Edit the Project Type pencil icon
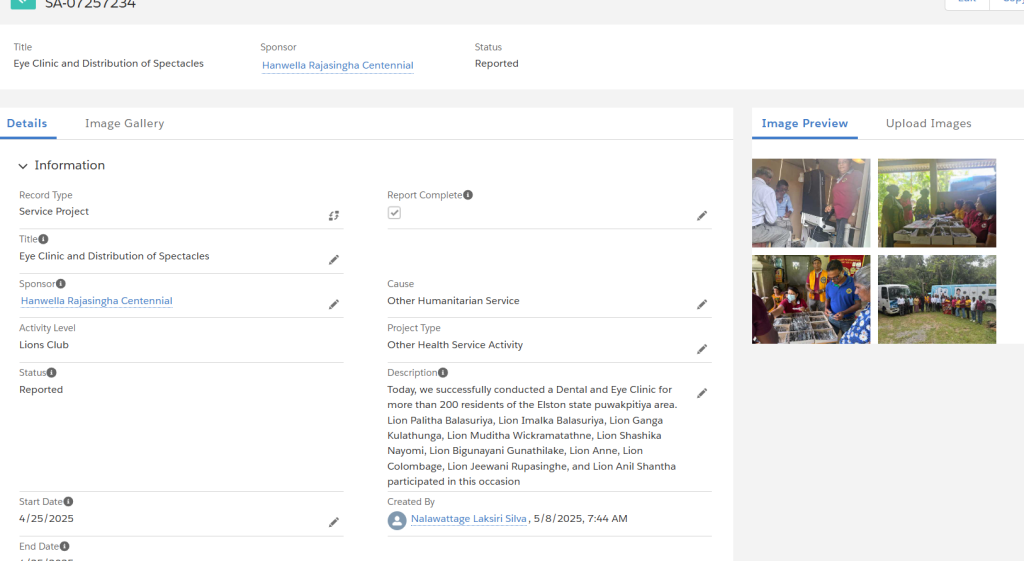 pos(702,349)
